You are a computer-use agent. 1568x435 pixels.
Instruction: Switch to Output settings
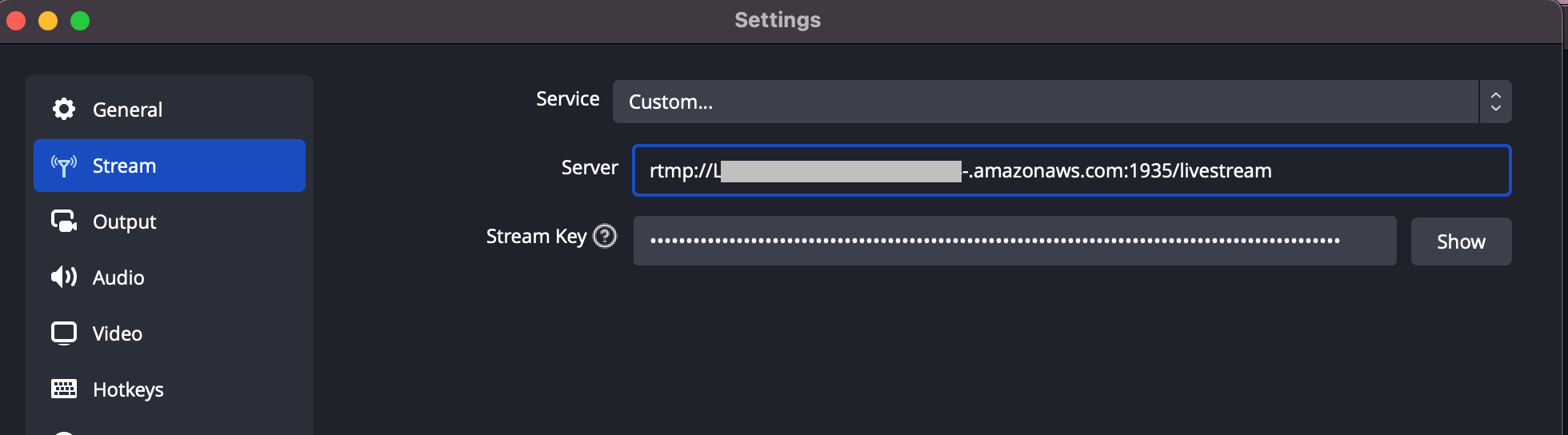170,221
